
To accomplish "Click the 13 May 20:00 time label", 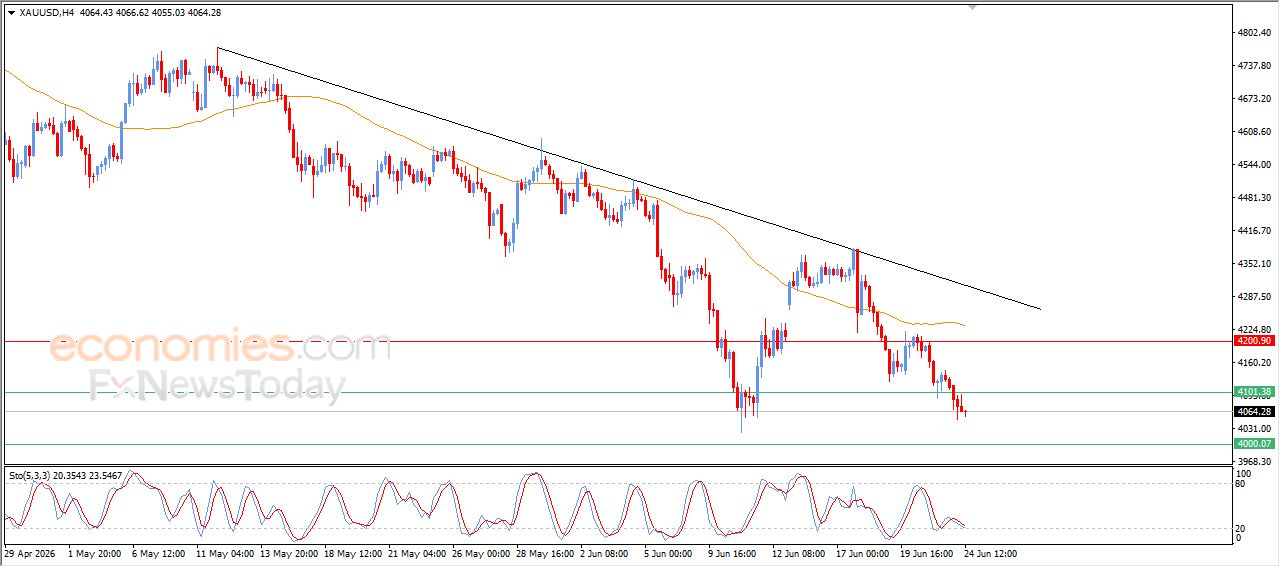I will (289, 553).
